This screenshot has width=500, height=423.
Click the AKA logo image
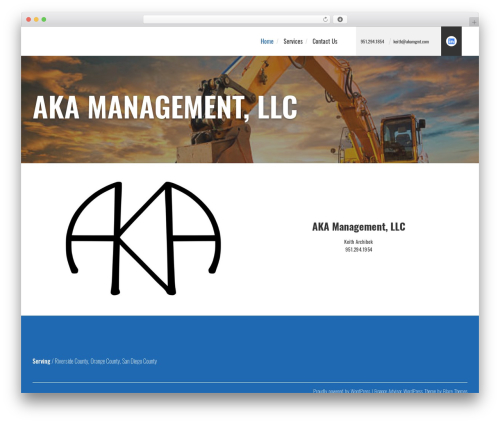[143, 238]
